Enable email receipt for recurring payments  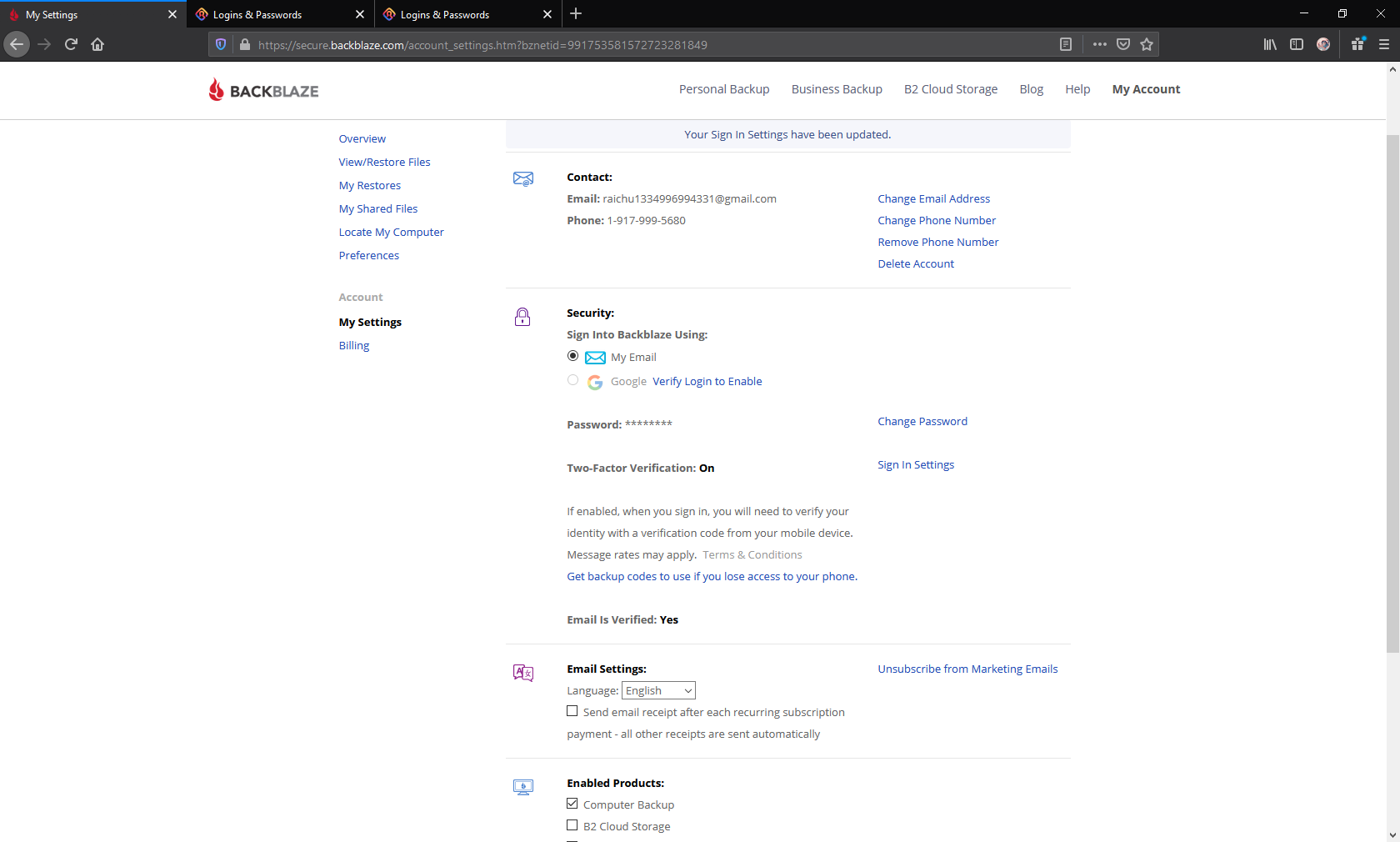(572, 711)
